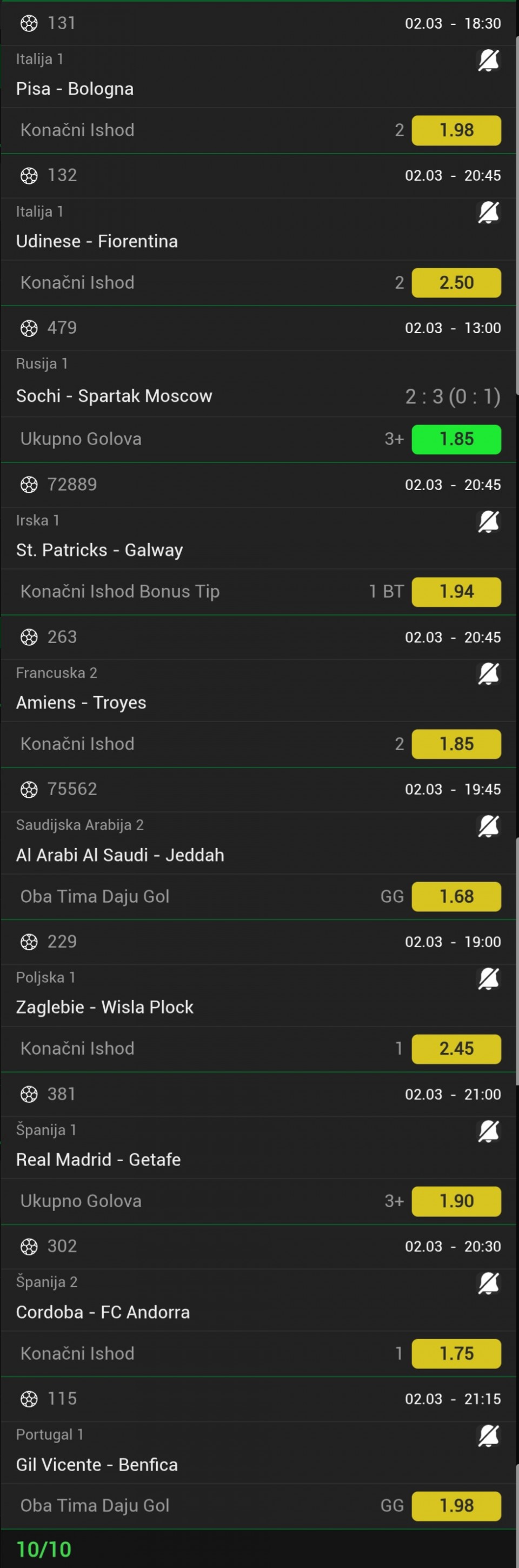Click the green 1.85 odds for Sochi match

click(x=456, y=439)
